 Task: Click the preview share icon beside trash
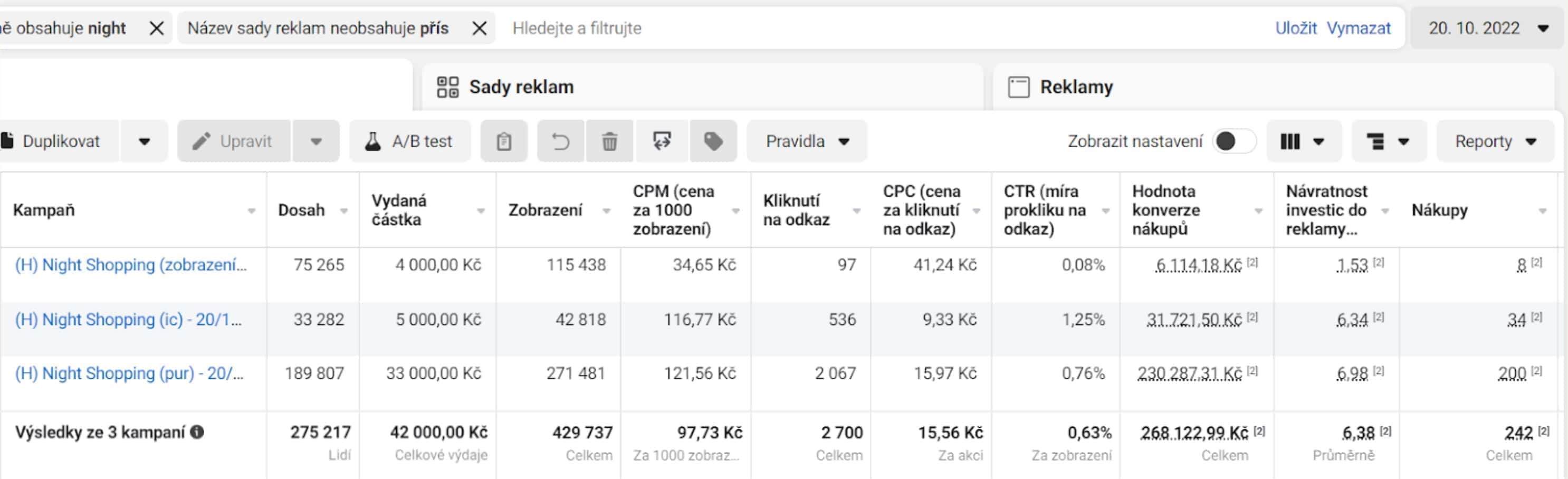pos(662,141)
